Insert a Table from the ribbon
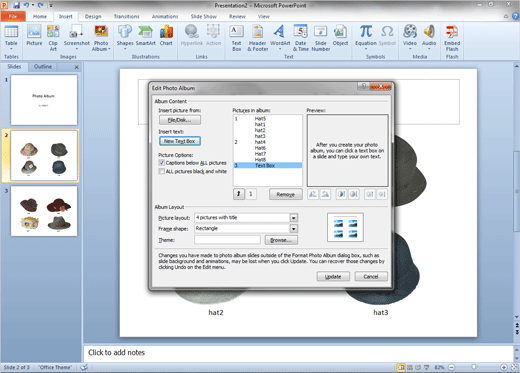The image size is (520, 373). (x=11, y=36)
